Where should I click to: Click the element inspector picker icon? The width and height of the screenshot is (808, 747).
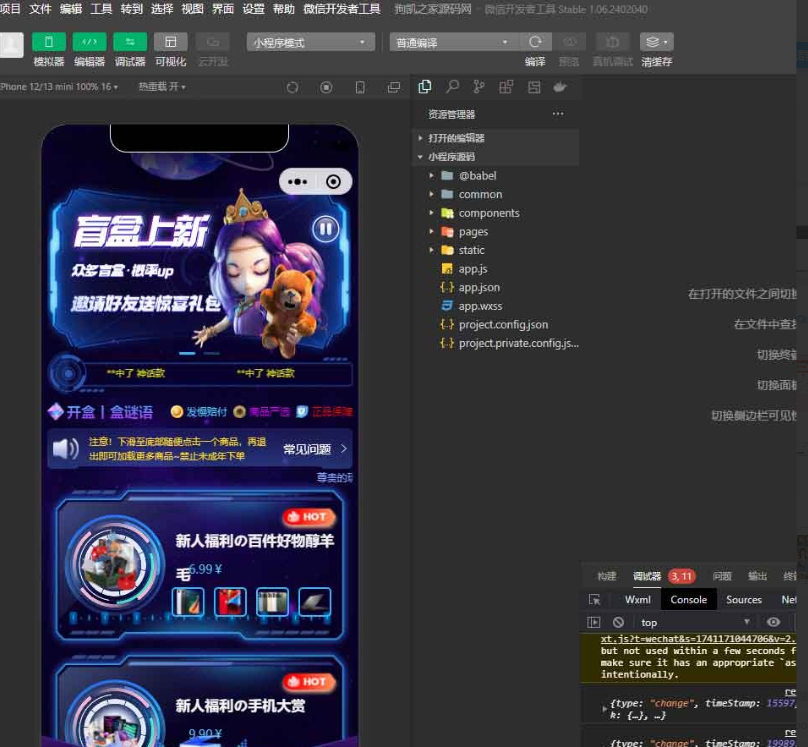[x=595, y=600]
